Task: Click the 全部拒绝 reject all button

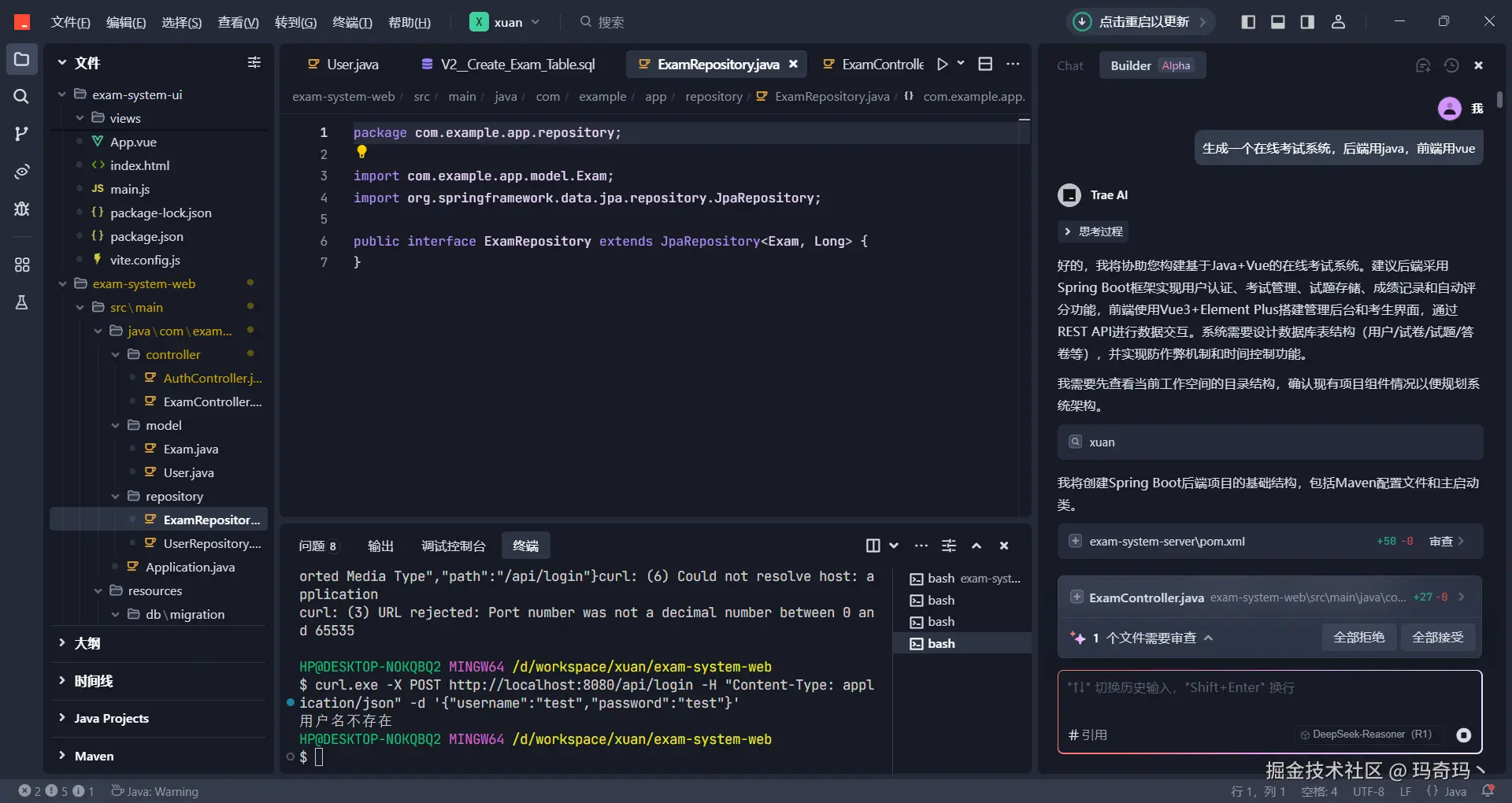Action: pyautogui.click(x=1358, y=638)
